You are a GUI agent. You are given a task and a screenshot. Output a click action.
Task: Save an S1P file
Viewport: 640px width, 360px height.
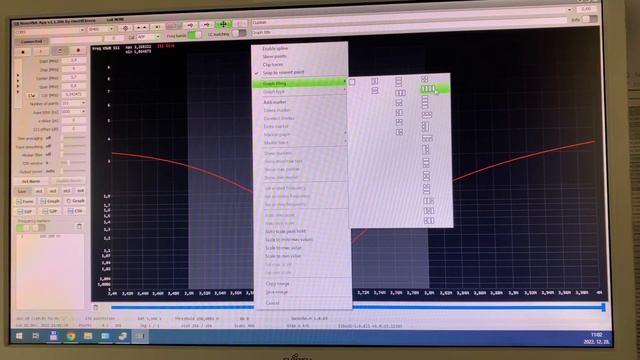(25, 211)
